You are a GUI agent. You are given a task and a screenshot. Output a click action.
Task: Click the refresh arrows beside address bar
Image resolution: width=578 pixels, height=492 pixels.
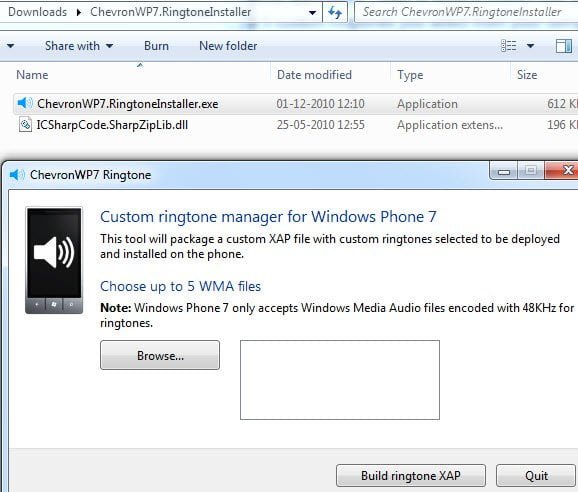[x=335, y=12]
